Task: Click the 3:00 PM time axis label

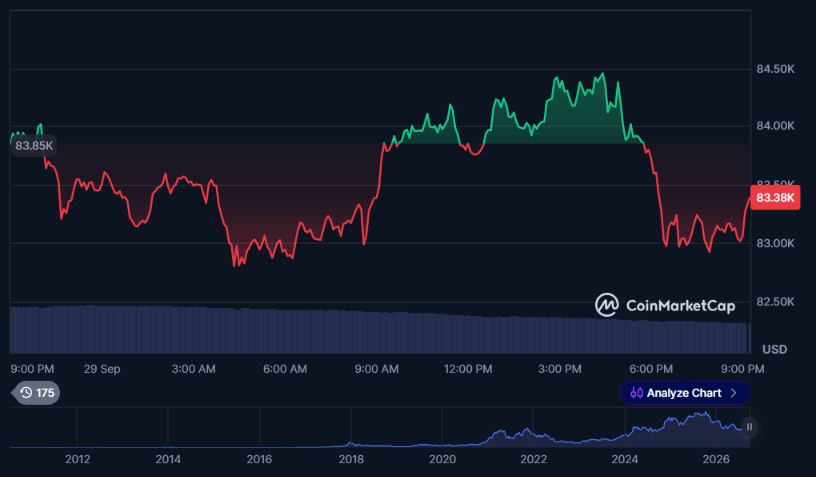Action: pyautogui.click(x=559, y=369)
